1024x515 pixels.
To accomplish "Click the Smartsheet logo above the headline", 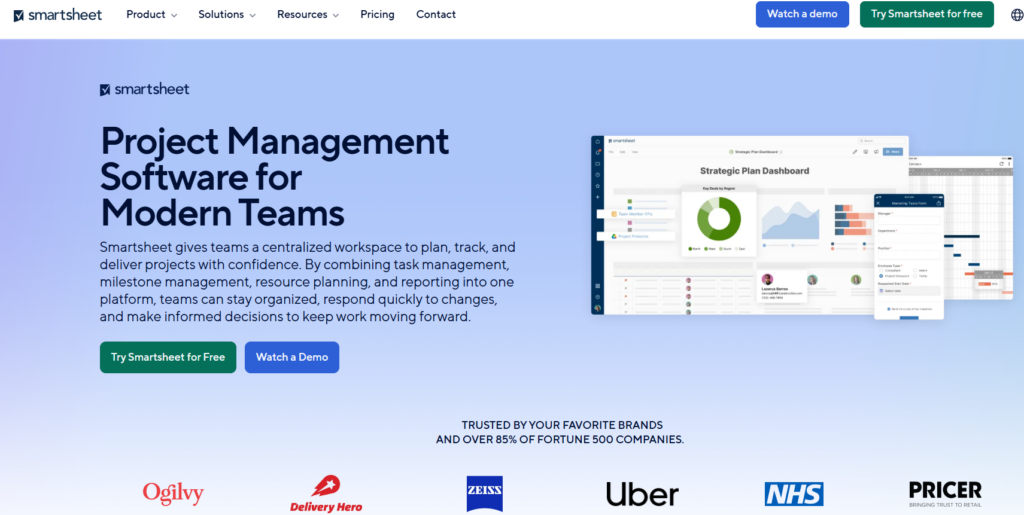I will (144, 89).
